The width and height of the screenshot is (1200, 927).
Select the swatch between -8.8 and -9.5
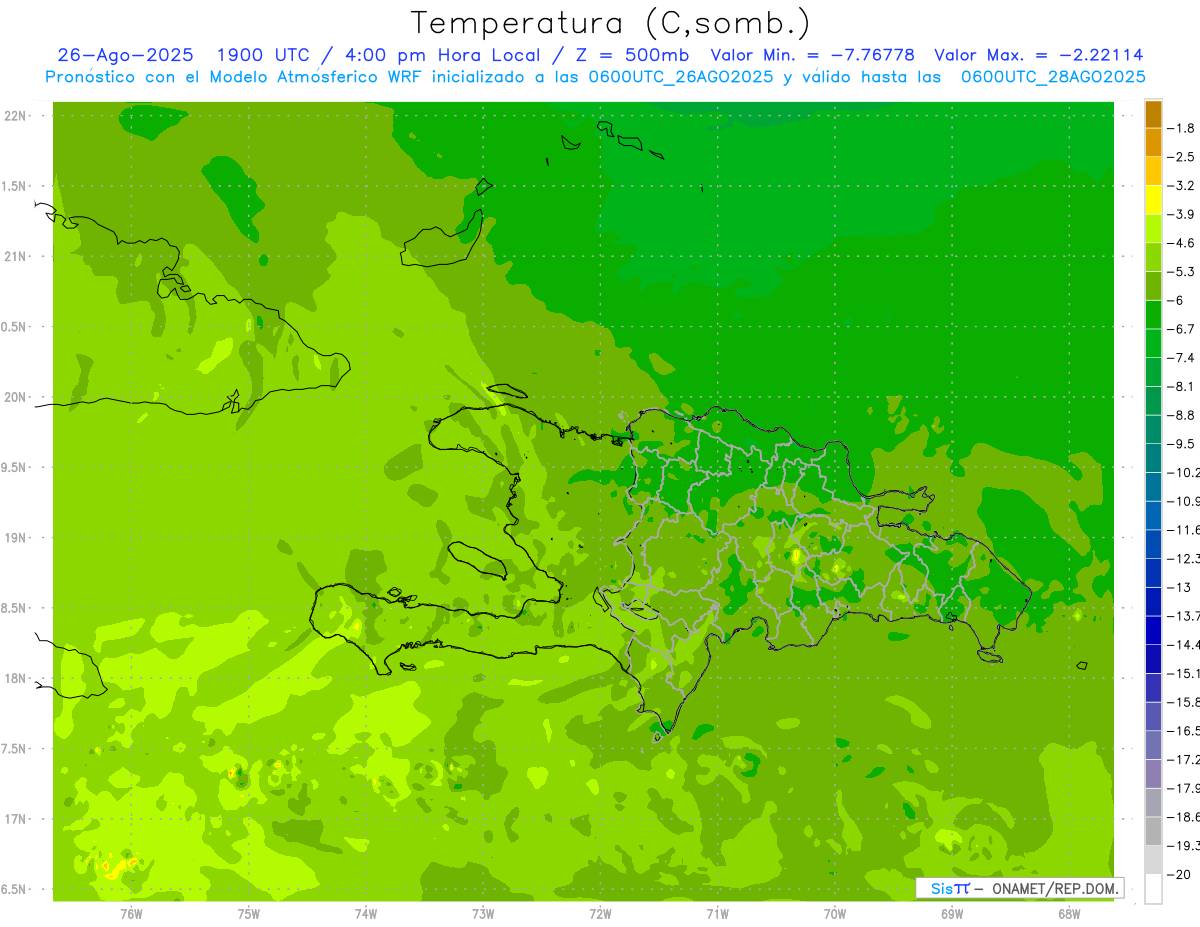click(1153, 429)
